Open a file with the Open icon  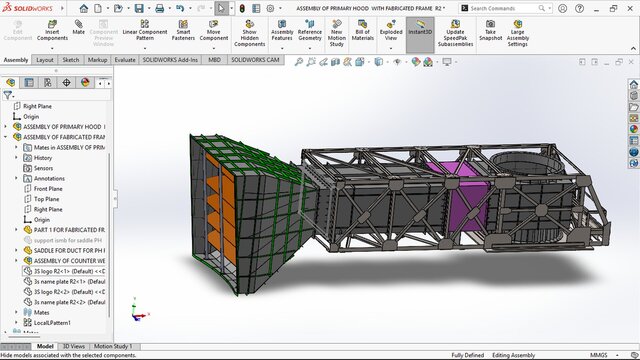tap(118, 8)
